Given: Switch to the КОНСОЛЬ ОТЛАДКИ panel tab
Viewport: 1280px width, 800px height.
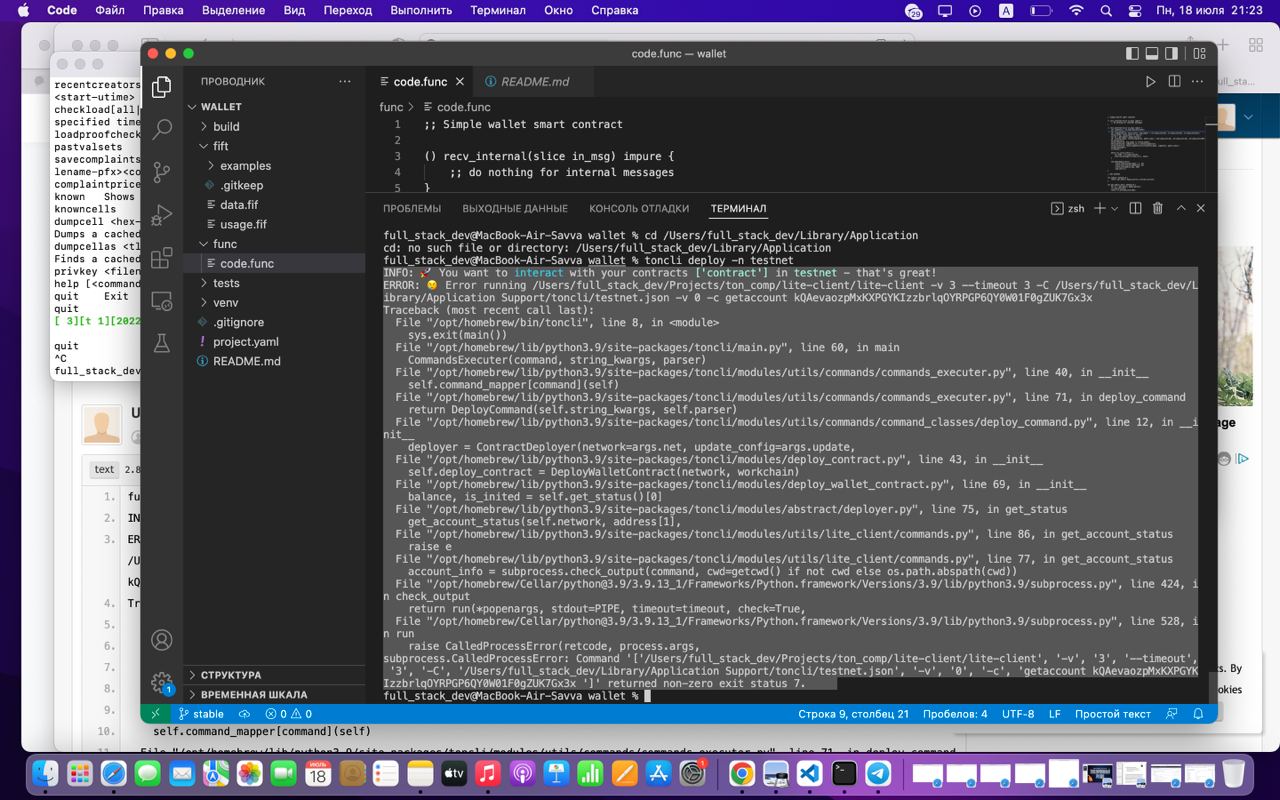Looking at the screenshot, I should pos(639,208).
